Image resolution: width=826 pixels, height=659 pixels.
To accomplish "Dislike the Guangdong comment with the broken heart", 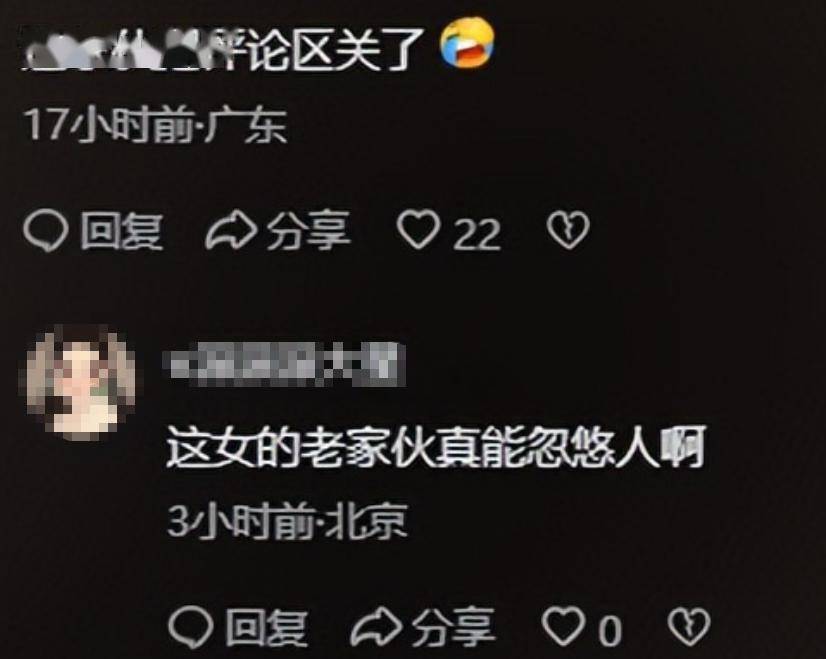I will pyautogui.click(x=568, y=230).
